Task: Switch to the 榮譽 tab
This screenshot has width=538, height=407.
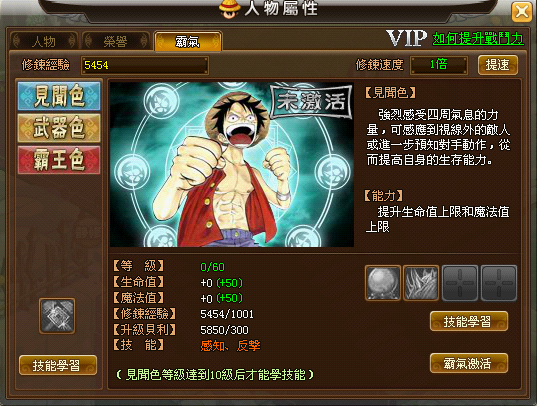Action: (116, 41)
